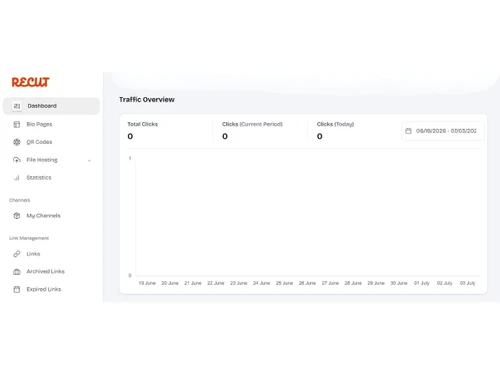The width and height of the screenshot is (500, 375).
Task: Click the Statistics bar chart icon
Action: point(17,178)
